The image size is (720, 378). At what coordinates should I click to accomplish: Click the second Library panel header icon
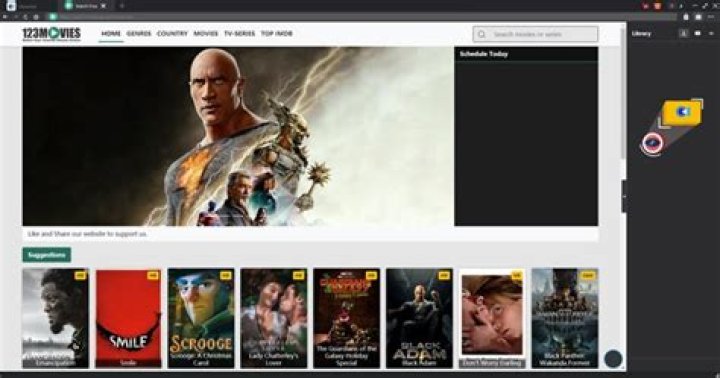tap(698, 34)
